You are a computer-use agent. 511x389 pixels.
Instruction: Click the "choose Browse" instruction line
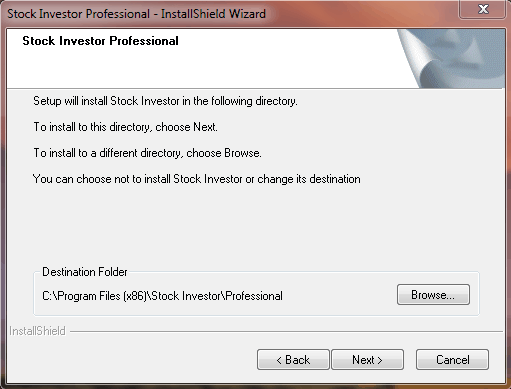click(147, 153)
